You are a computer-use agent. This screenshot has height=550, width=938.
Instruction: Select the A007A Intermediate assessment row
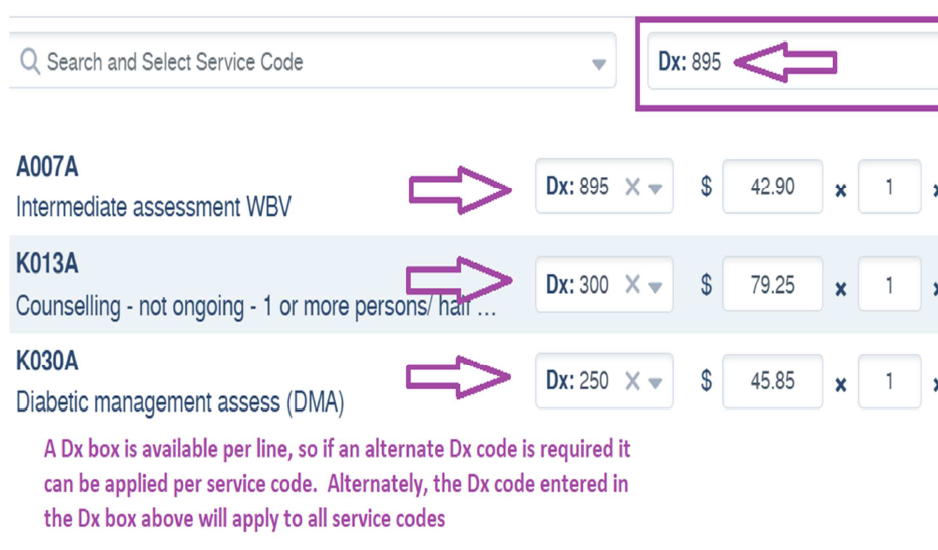click(x=474, y=187)
